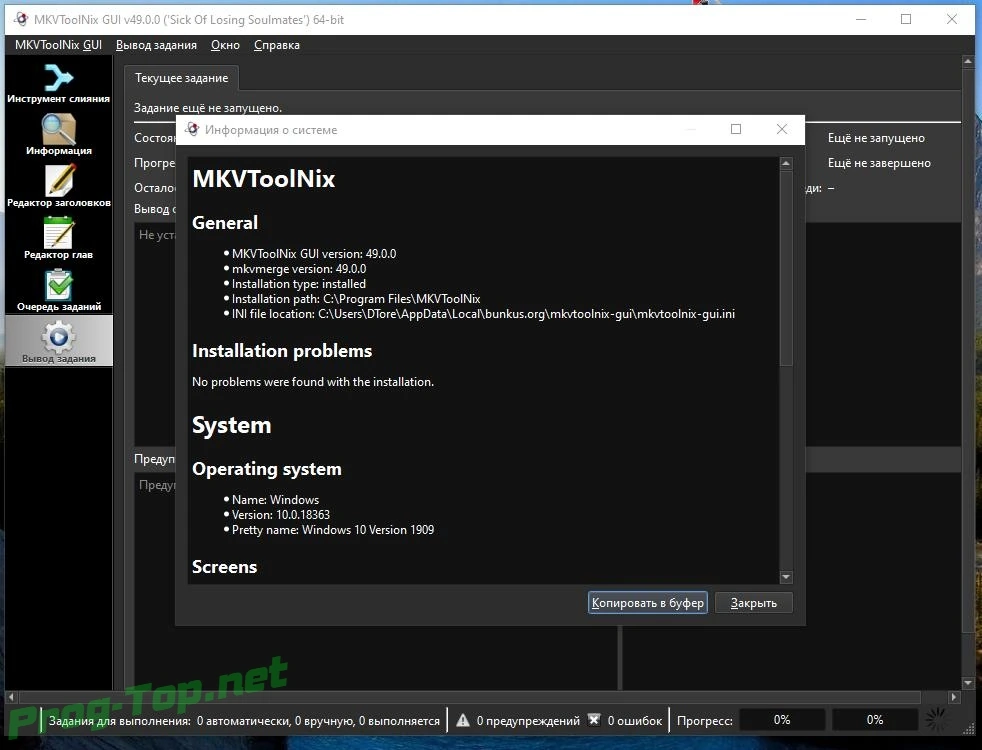Click 'MKVToolNix GUI version: 49.0.0' text
Screen dimensions: 982x750
click(314, 254)
